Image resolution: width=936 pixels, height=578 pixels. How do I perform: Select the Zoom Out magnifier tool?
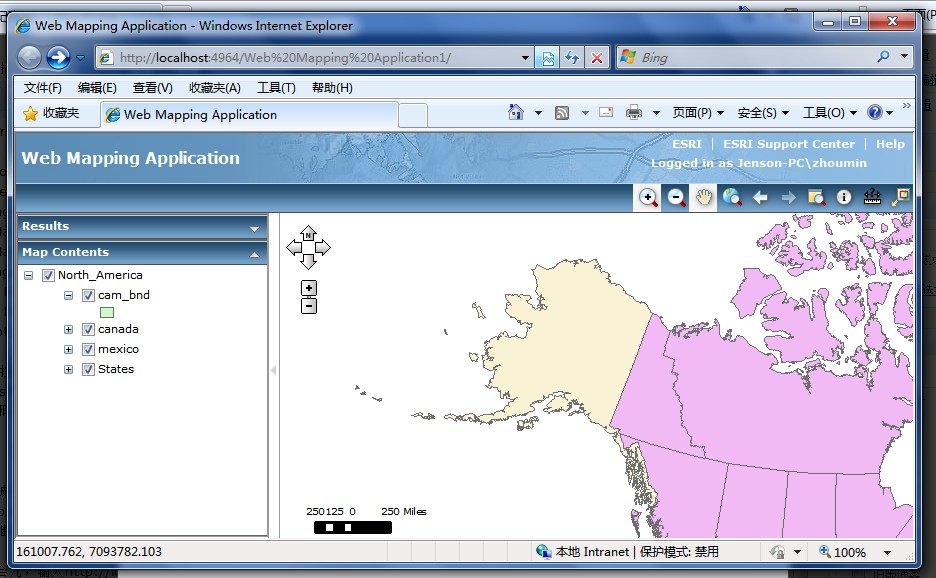pyautogui.click(x=676, y=198)
